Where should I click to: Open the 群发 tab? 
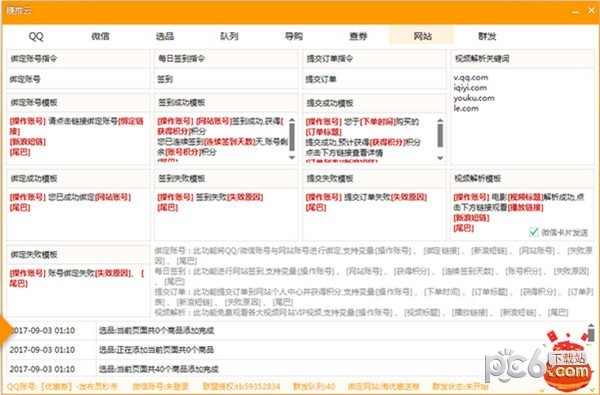point(487,36)
